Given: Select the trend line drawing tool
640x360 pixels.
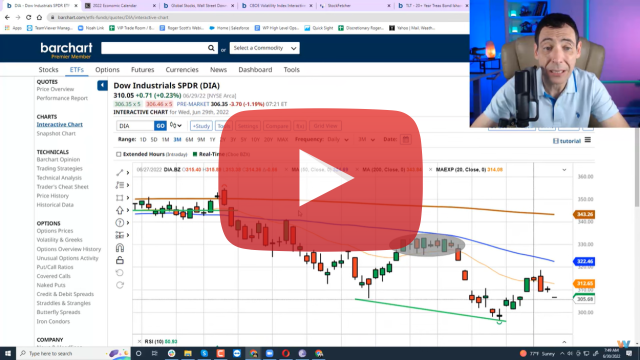Looking at the screenshot, I should pyautogui.click(x=120, y=173).
